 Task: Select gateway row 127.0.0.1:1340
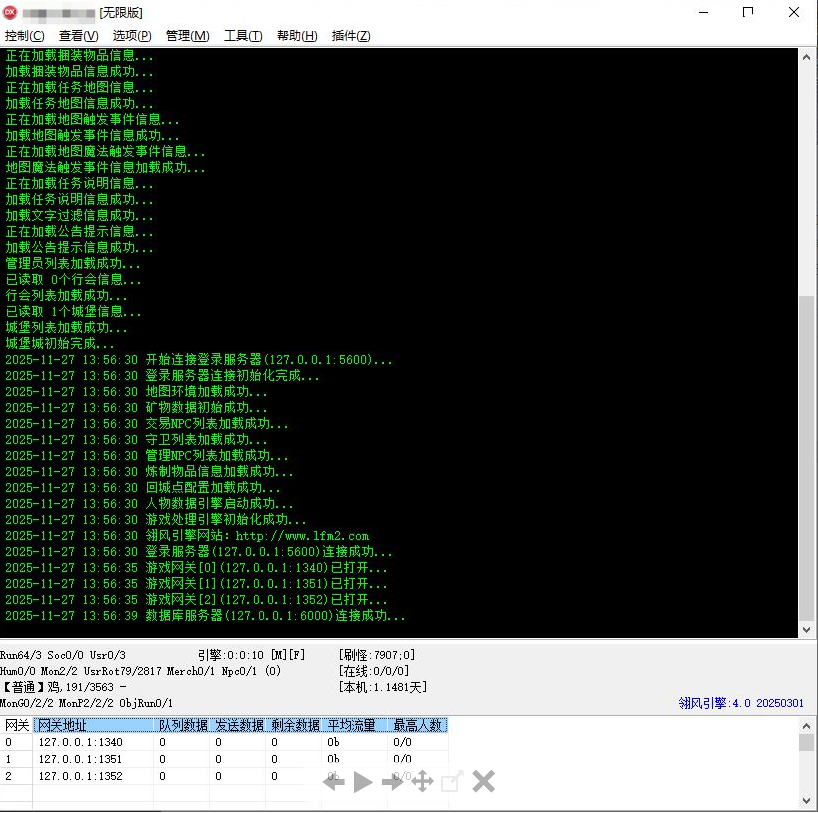[80, 742]
